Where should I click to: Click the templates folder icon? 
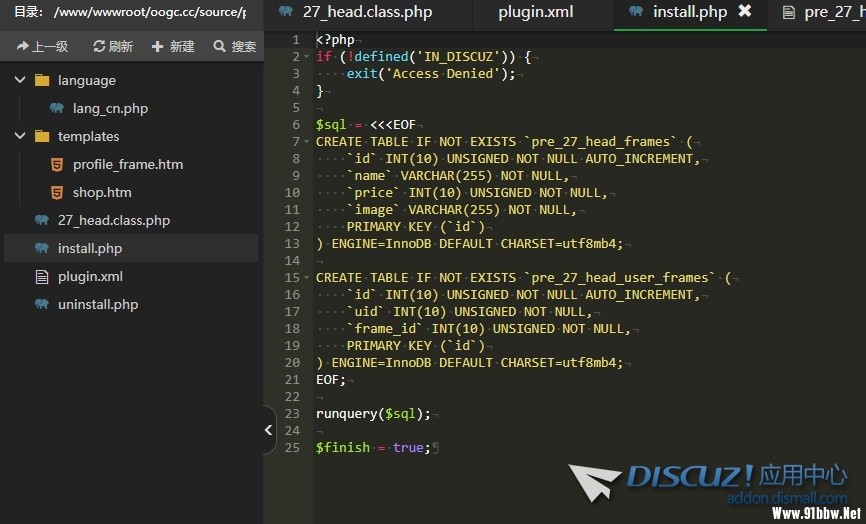coord(41,136)
